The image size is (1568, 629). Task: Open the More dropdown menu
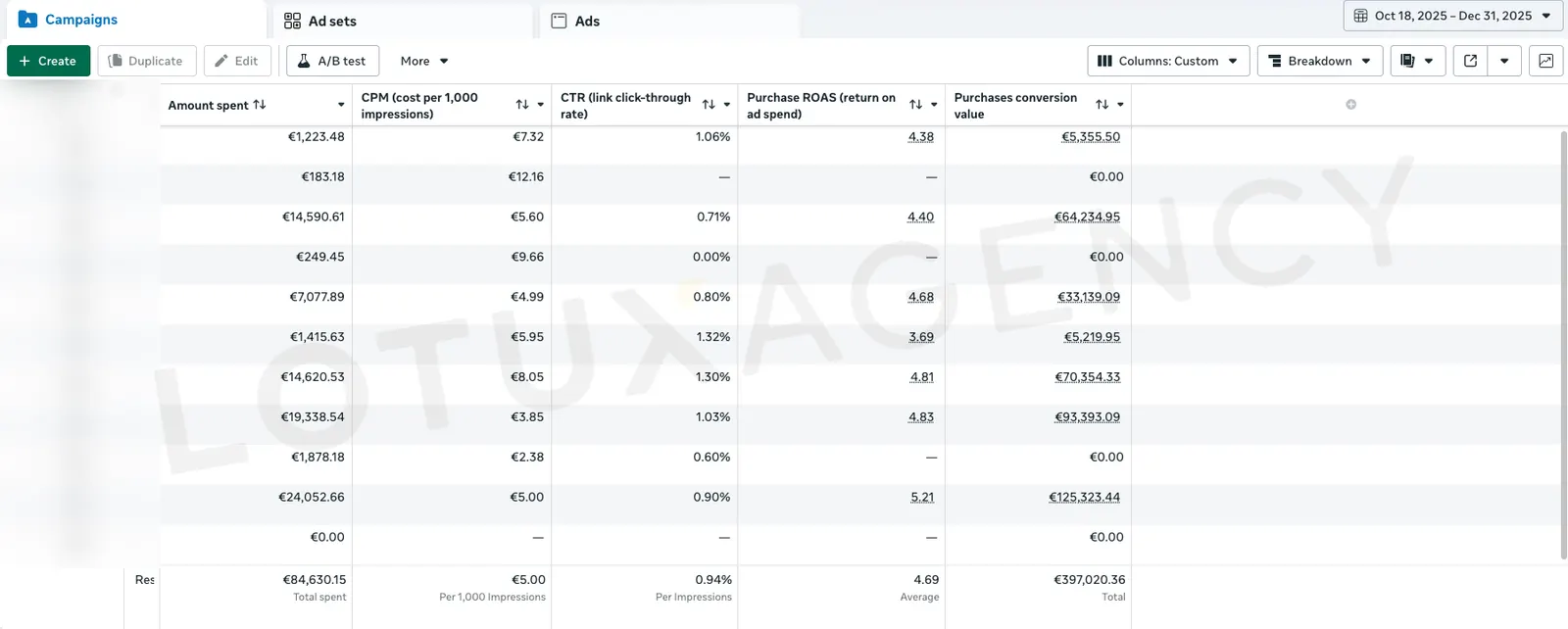click(424, 61)
